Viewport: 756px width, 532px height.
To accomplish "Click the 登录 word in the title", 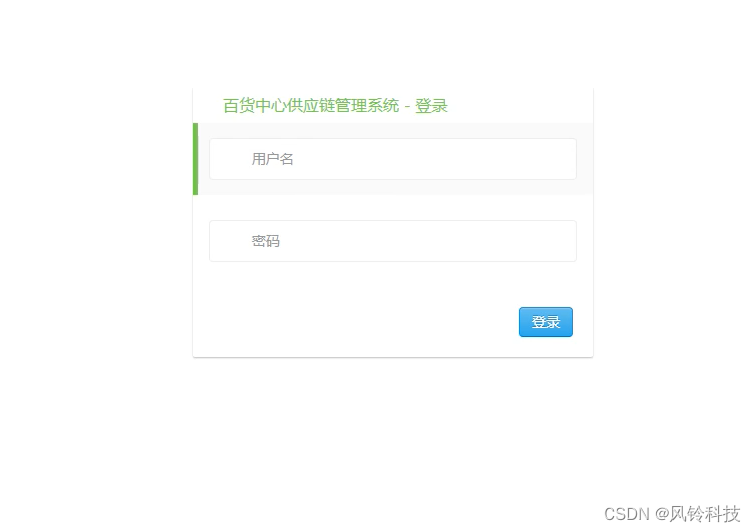I will 432,106.
